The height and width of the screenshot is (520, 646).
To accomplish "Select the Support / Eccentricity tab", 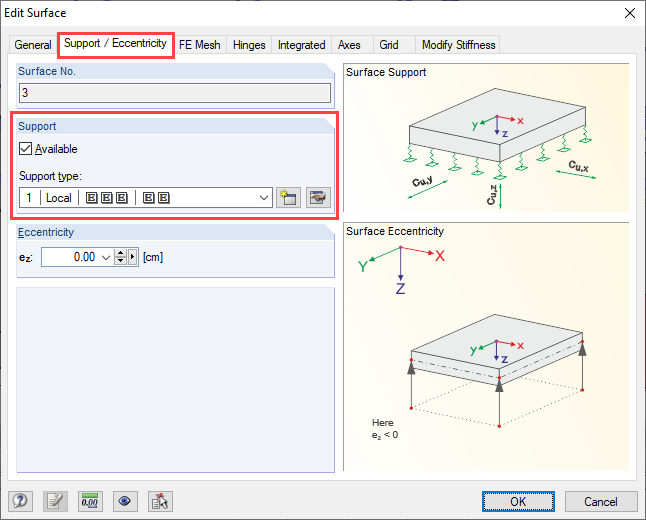I will point(116,44).
